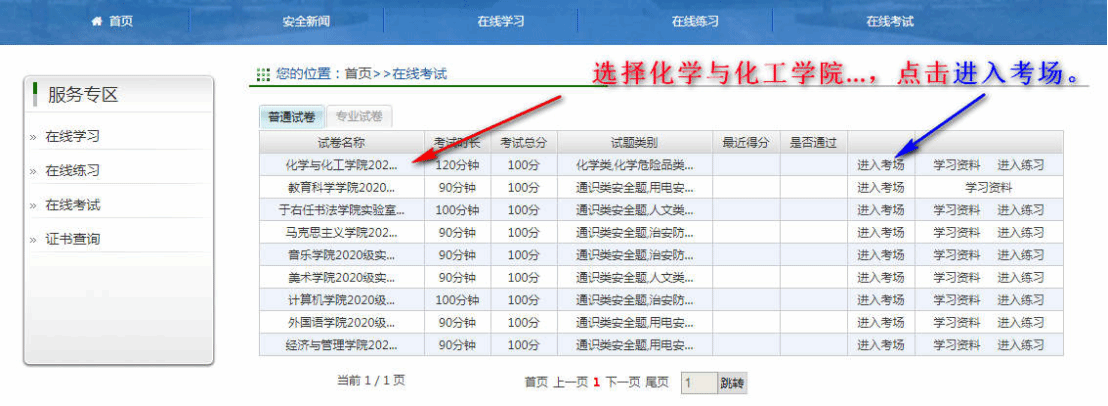The image size is (1108, 406).
Task: Select the 普通试卷 tab
Action: click(x=291, y=116)
